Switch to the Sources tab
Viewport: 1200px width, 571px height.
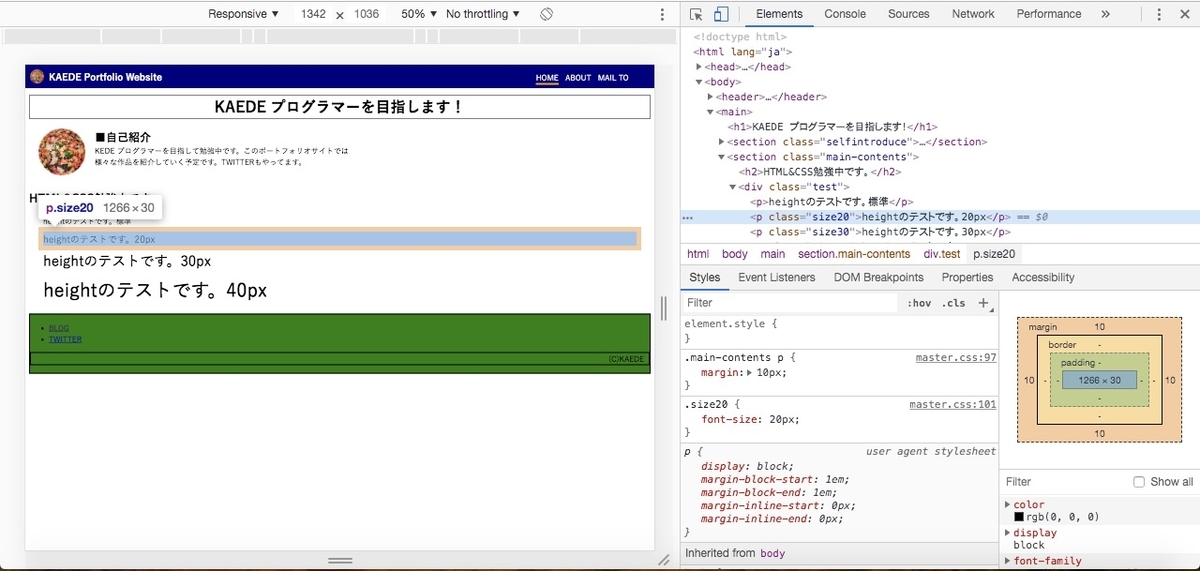909,14
